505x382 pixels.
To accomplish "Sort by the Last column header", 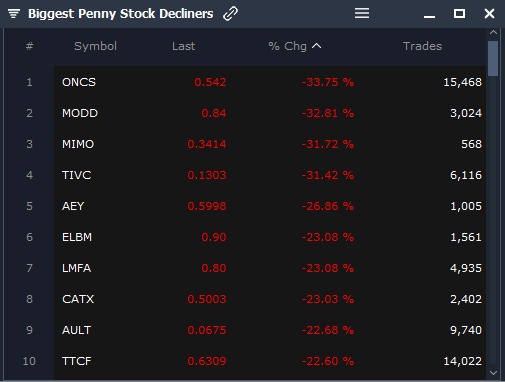I will [x=183, y=46].
